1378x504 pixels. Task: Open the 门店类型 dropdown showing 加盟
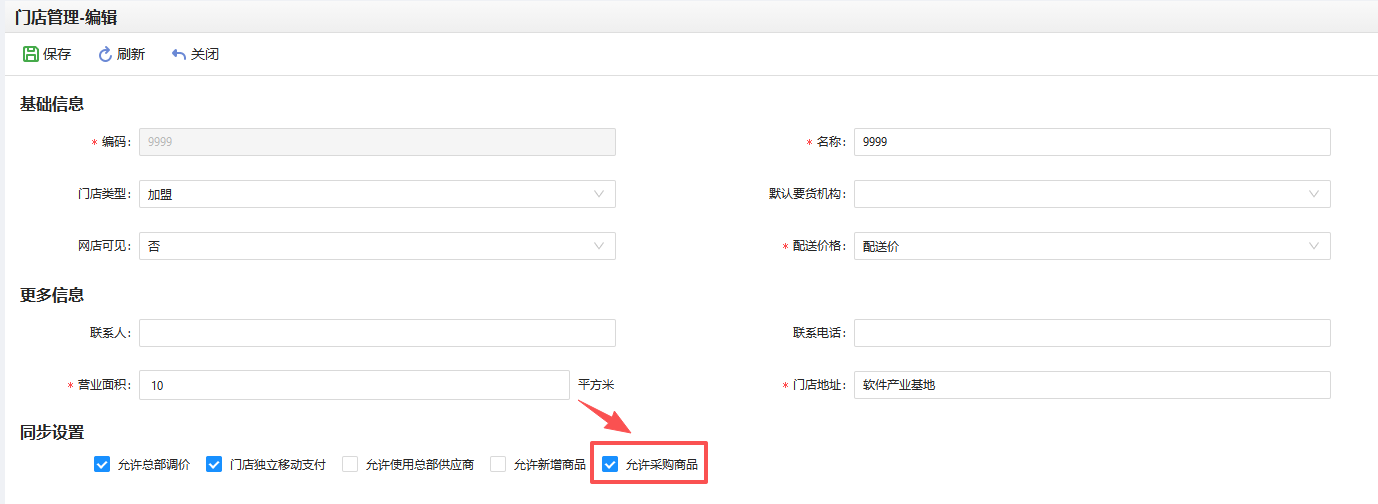pos(377,194)
